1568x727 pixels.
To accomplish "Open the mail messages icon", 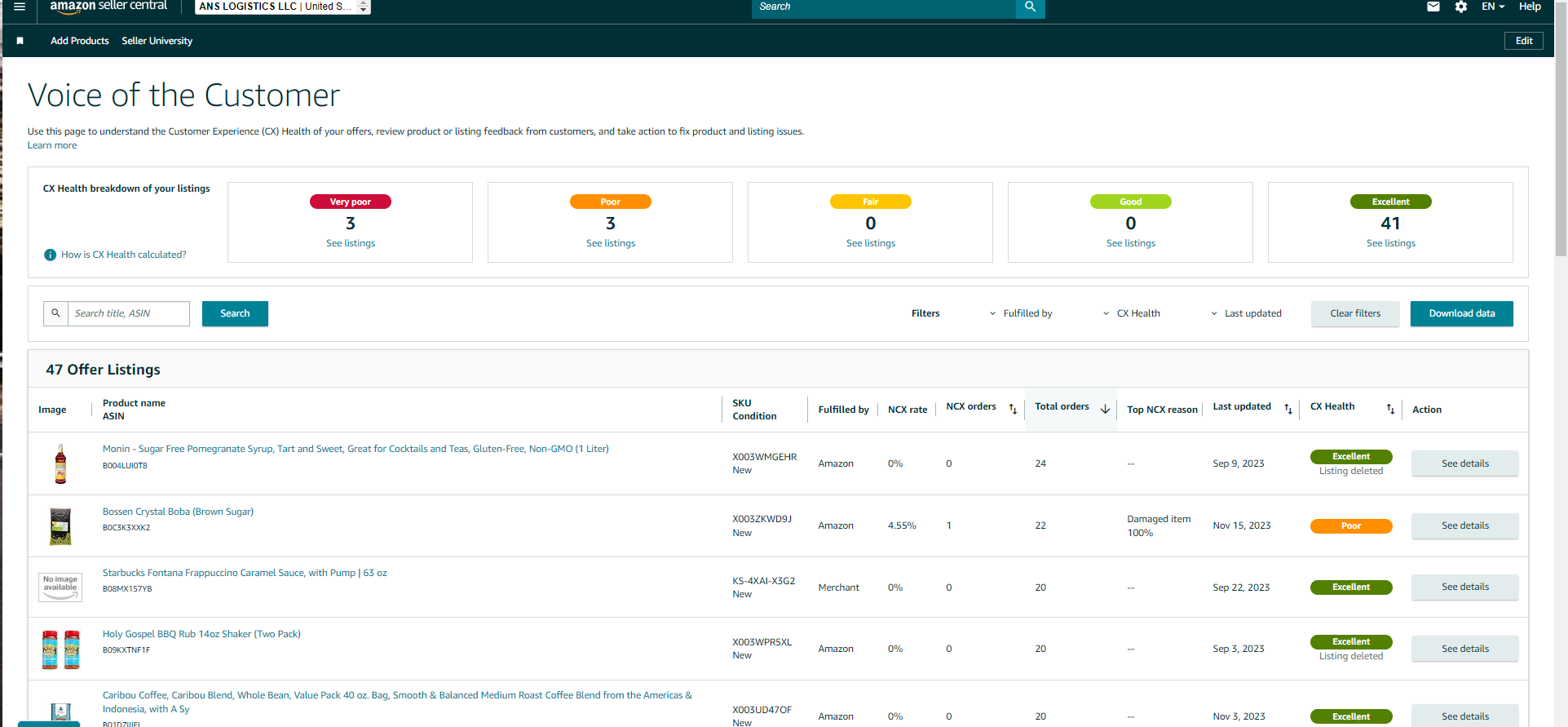I will point(1433,7).
